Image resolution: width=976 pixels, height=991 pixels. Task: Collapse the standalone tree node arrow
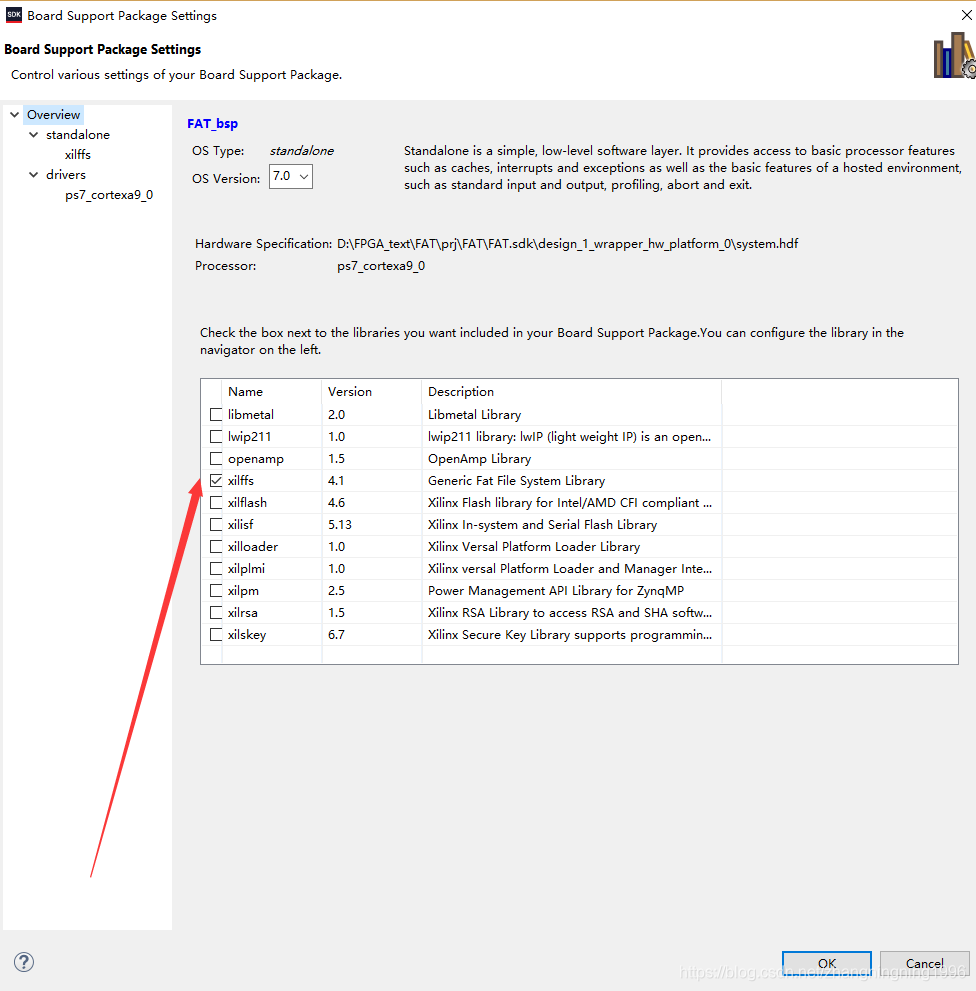click(34, 135)
